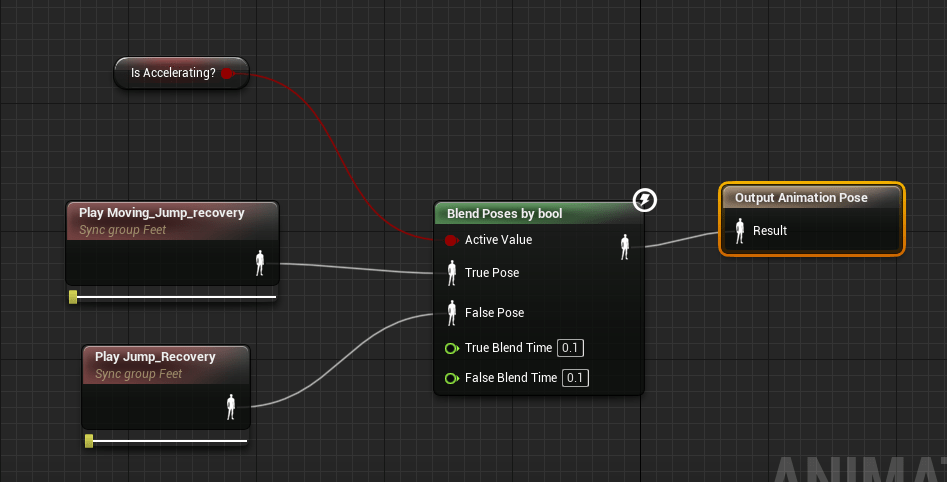Edit the True Blend Time value field

coord(570,348)
